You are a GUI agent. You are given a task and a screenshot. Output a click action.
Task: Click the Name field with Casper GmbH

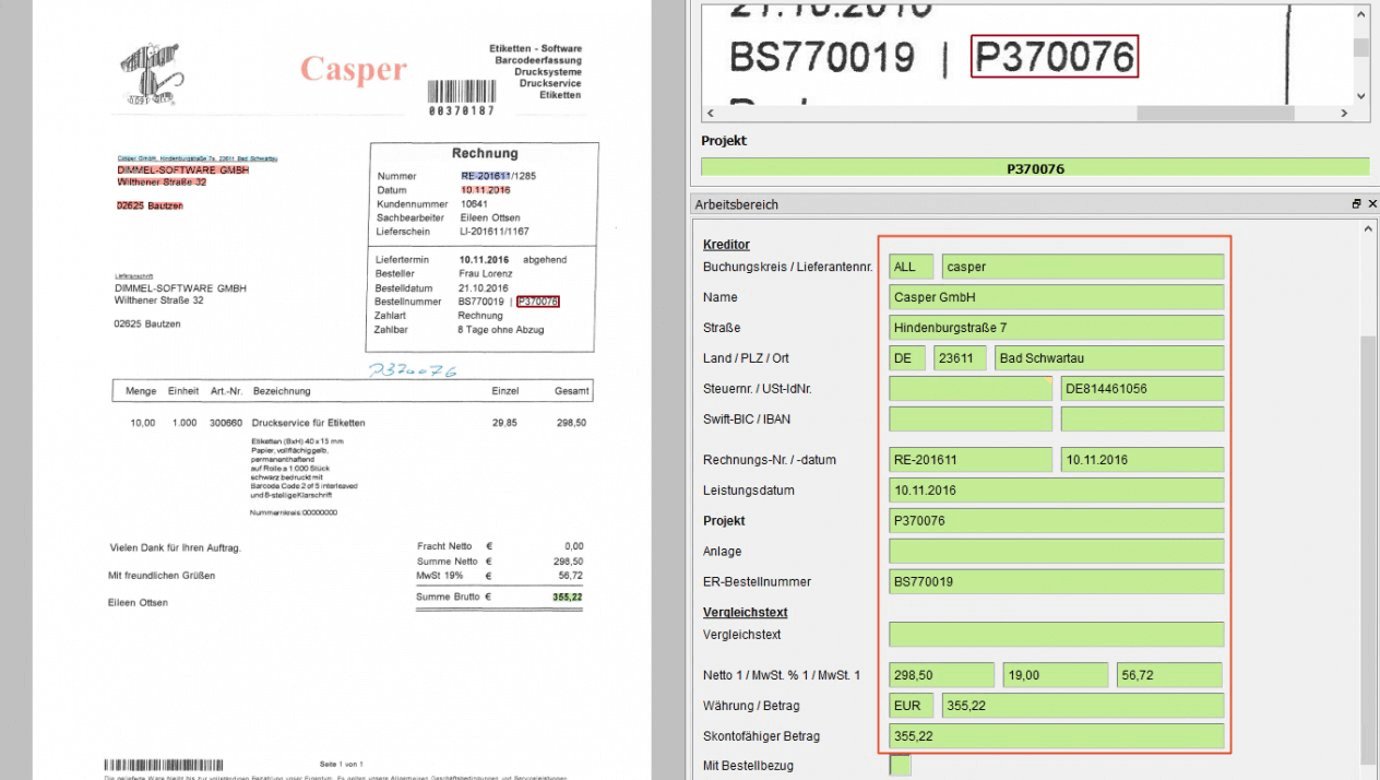(1056, 297)
